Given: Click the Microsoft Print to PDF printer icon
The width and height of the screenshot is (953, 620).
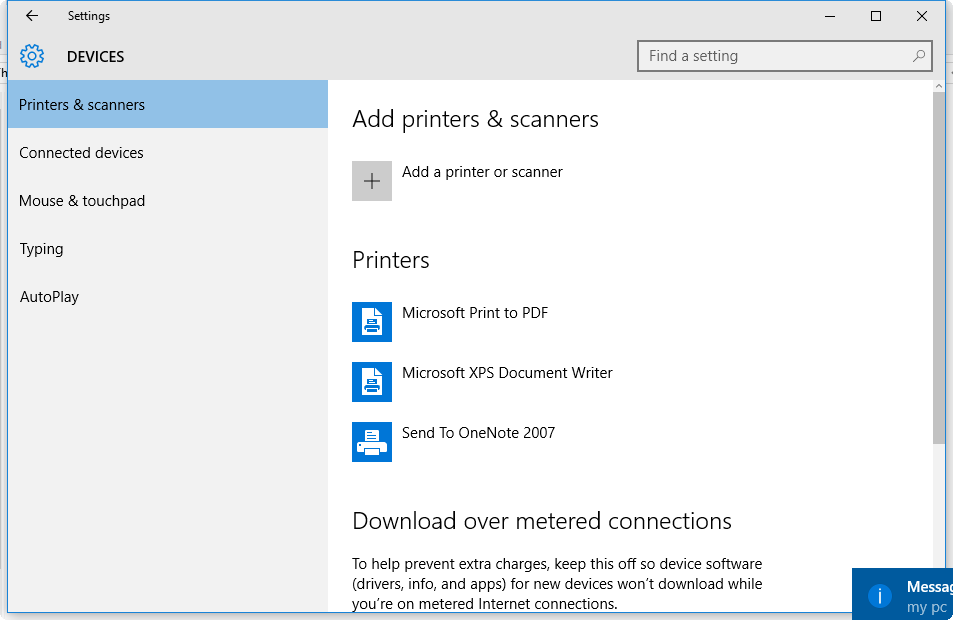Looking at the screenshot, I should [371, 322].
